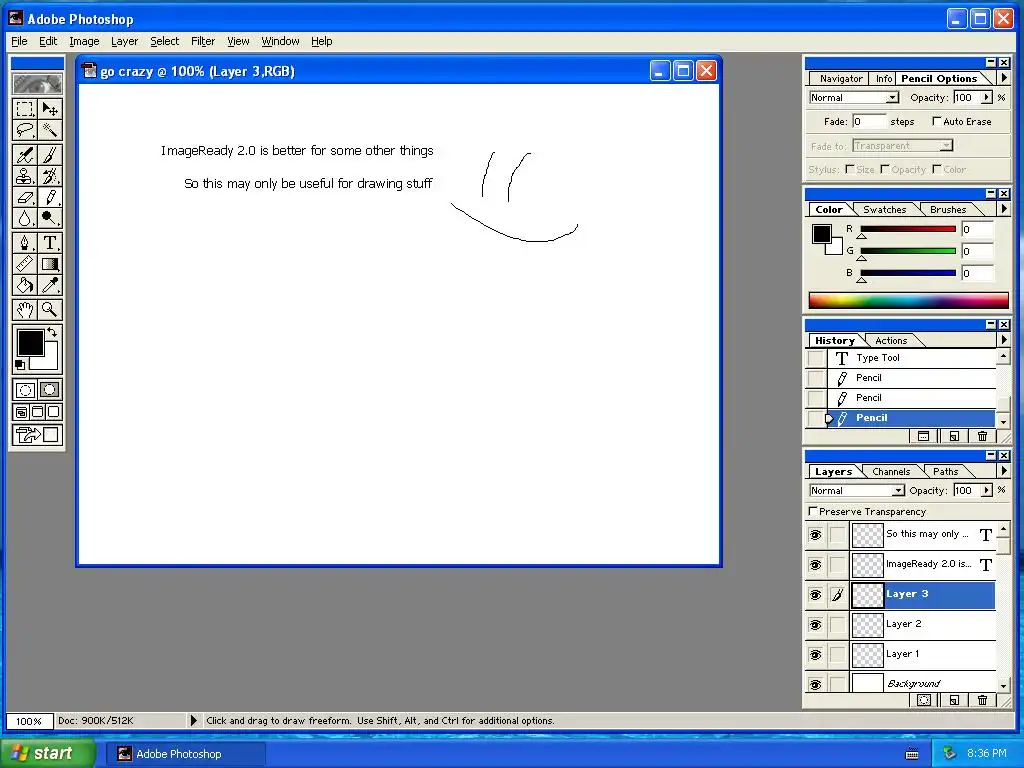This screenshot has width=1024, height=768.
Task: Select the Hand tool
Action: (x=25, y=310)
